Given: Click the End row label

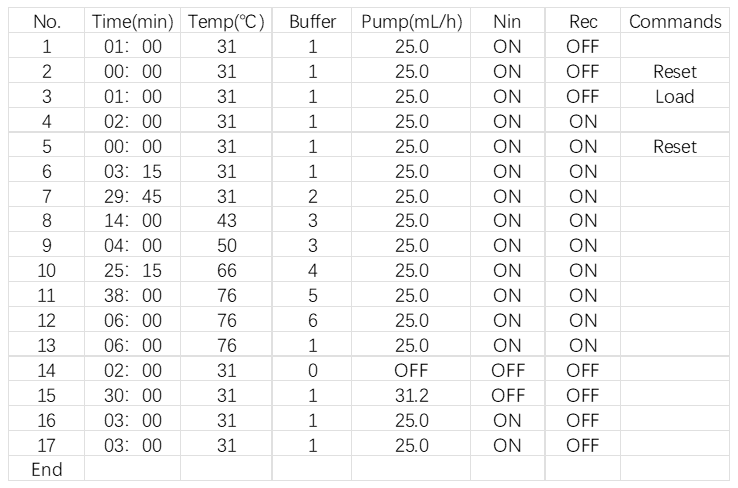Looking at the screenshot, I should tap(47, 469).
